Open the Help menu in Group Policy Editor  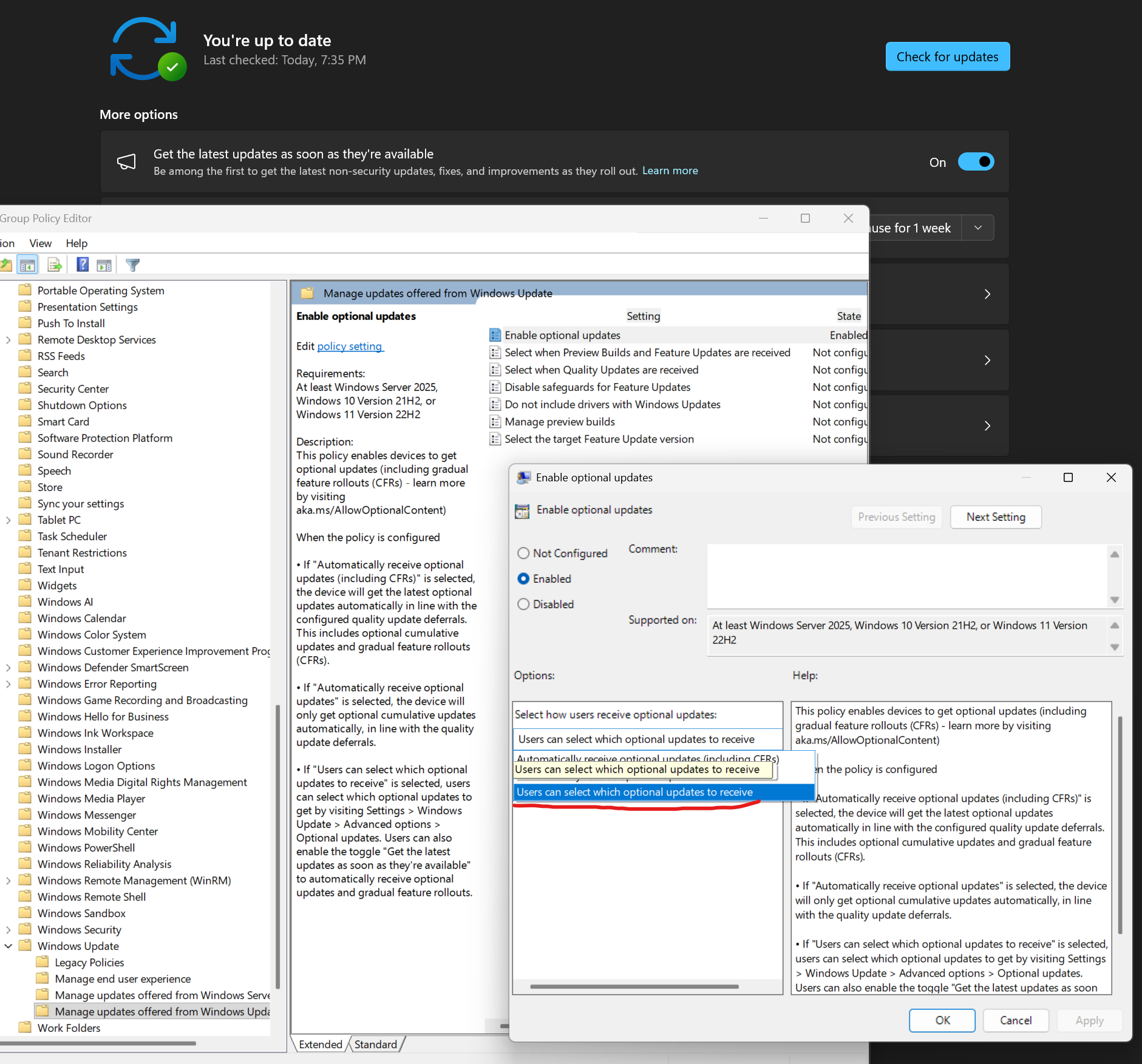(x=76, y=243)
